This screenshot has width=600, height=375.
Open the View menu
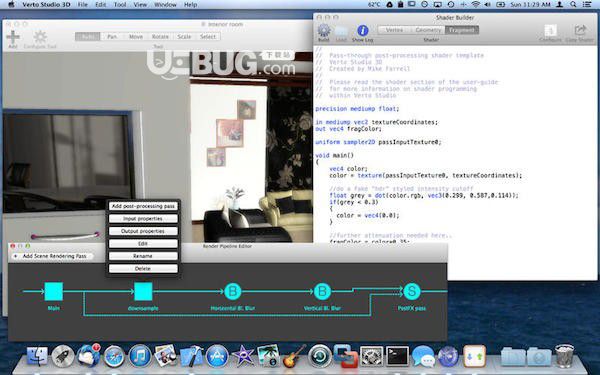pos(140,5)
